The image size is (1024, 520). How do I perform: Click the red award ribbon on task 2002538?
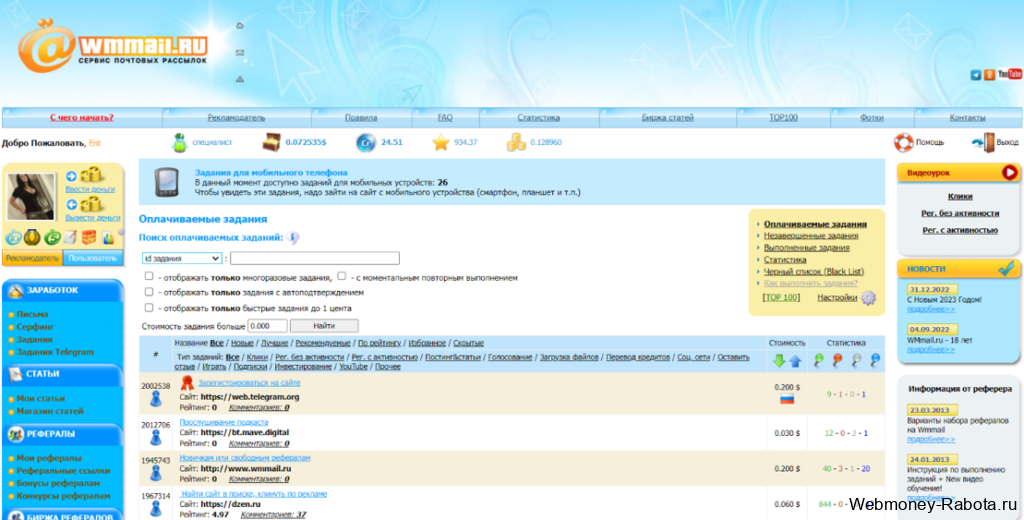[x=187, y=383]
